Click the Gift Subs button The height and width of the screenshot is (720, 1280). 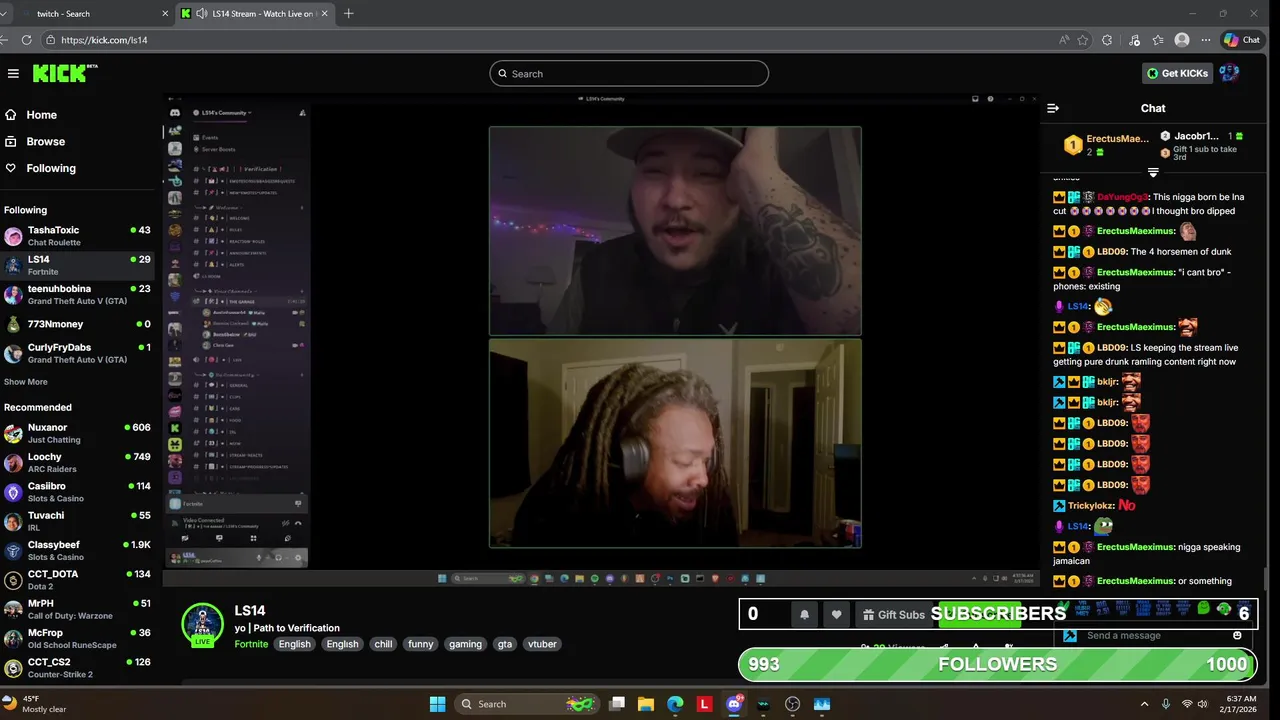tap(892, 614)
